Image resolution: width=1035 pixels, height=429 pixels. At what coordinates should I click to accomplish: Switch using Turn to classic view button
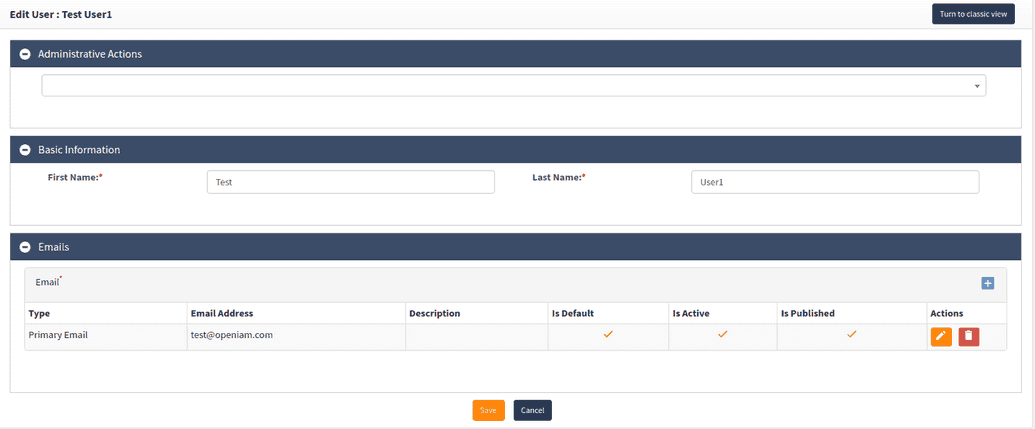click(x=972, y=14)
